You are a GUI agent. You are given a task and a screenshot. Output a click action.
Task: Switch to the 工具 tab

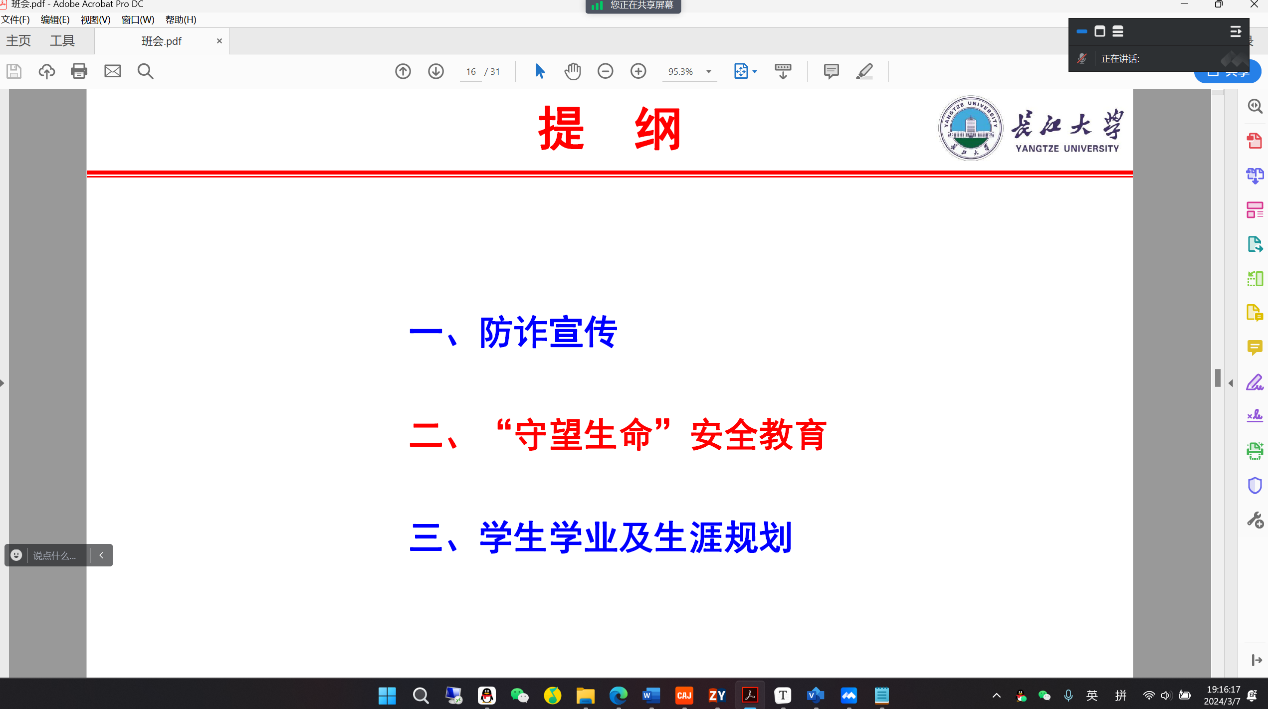click(x=63, y=41)
